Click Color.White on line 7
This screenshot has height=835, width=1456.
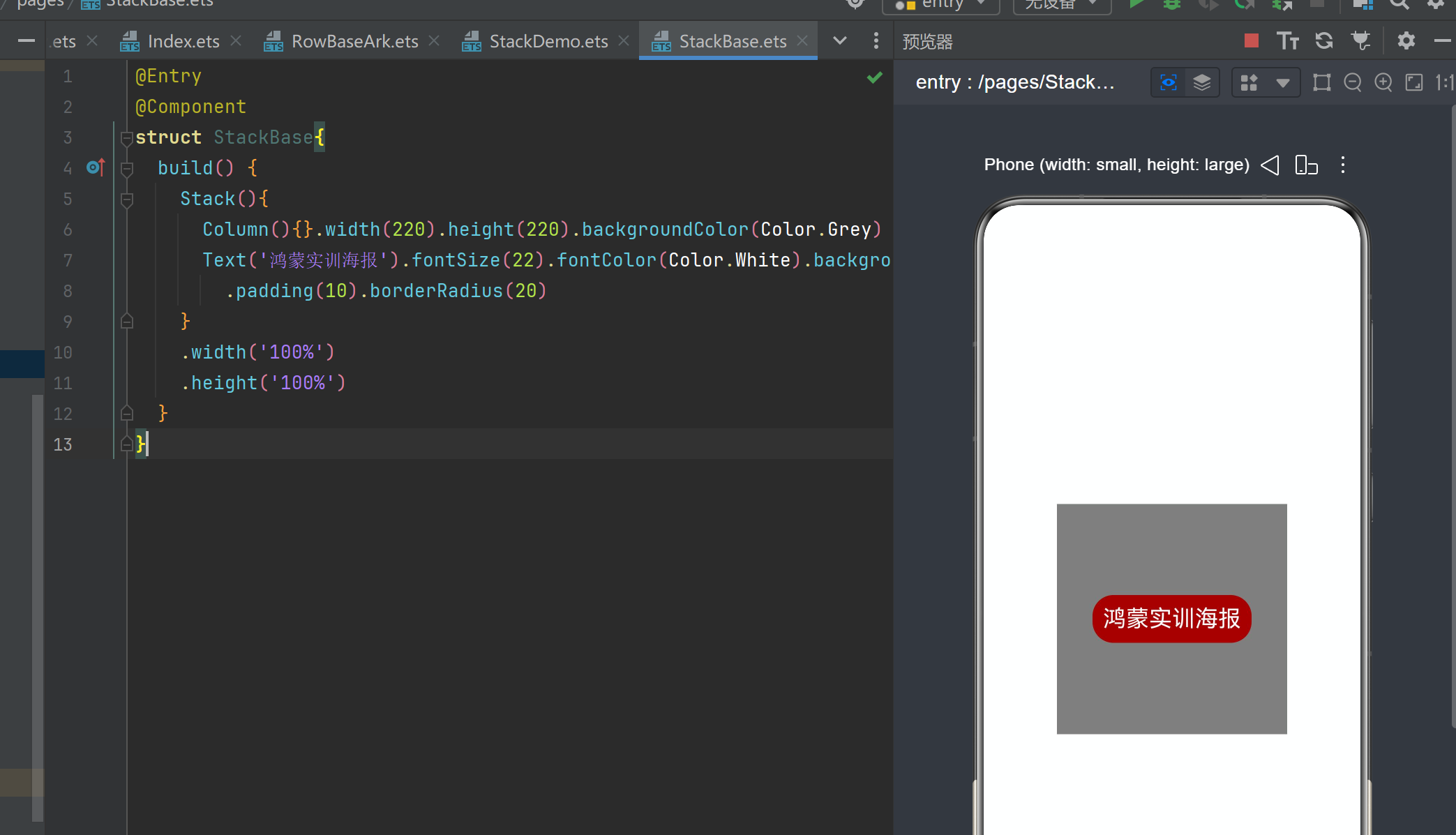[x=729, y=260]
